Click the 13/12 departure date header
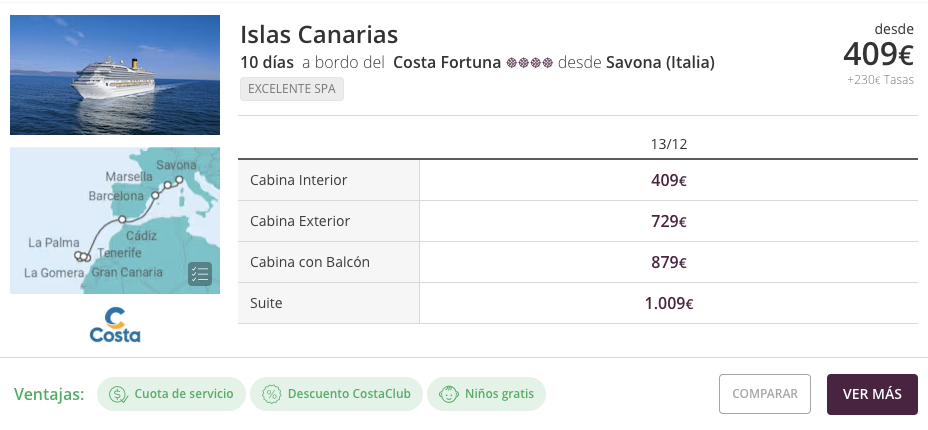Screen dimensions: 928x430 click(x=668, y=144)
